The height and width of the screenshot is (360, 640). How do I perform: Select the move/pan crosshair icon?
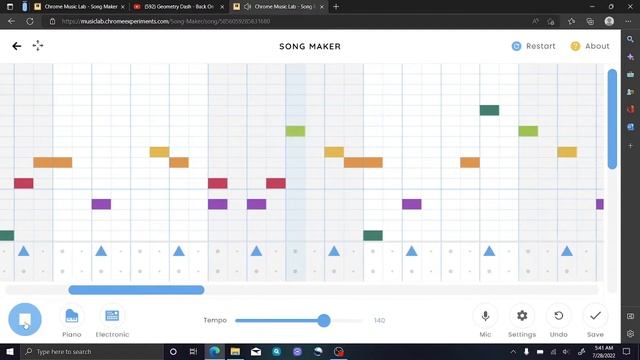click(x=38, y=46)
